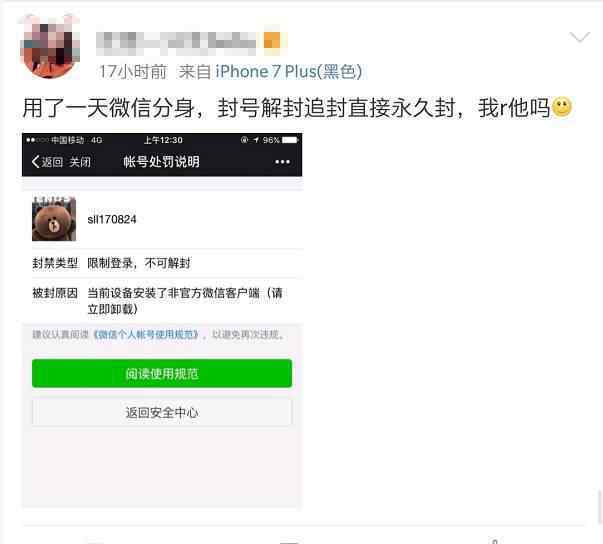Open the poster's pixelated profile avatar
603x544 pixels.
[50, 46]
